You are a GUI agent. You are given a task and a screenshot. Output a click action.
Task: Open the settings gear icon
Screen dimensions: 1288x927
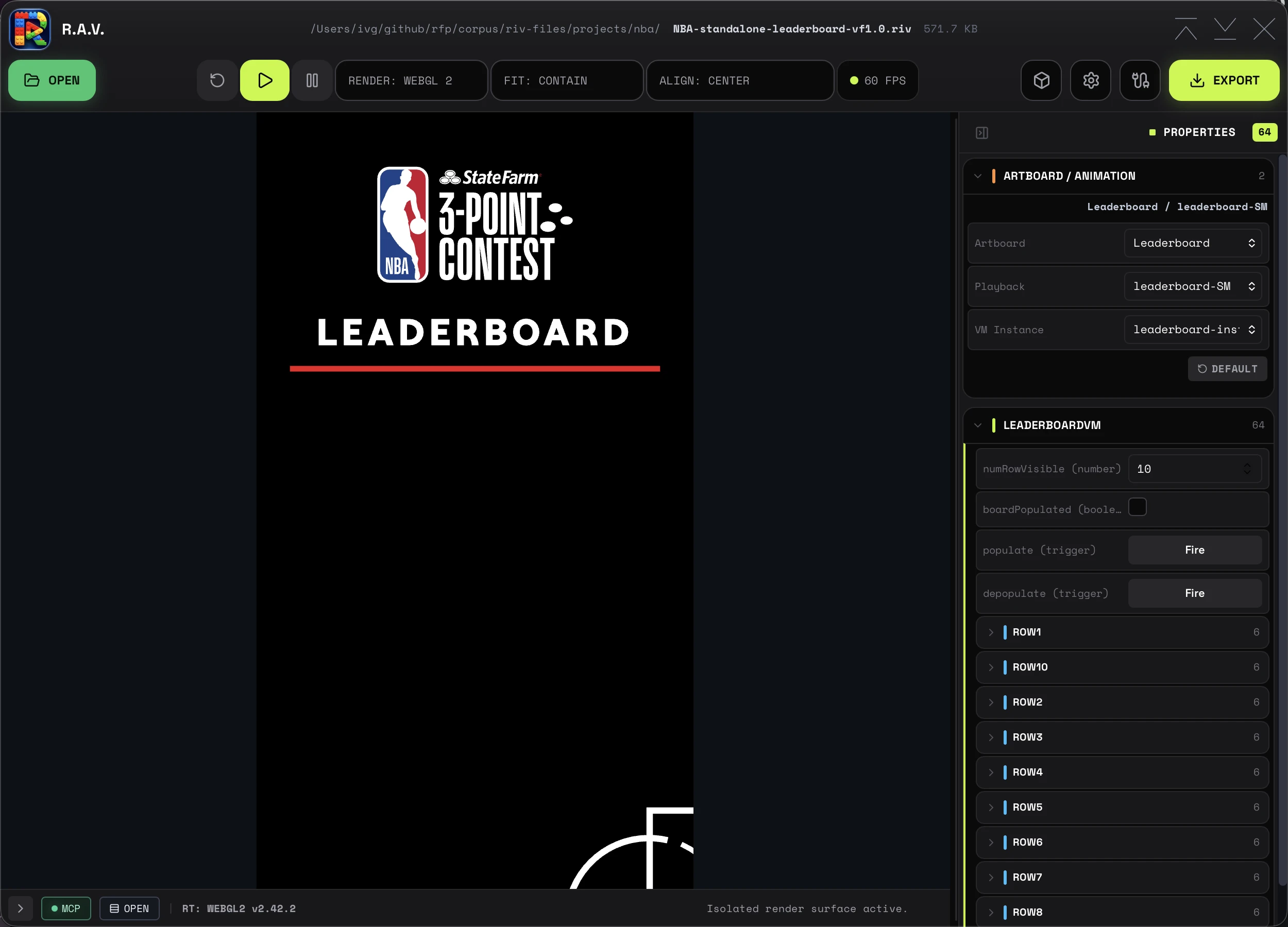1090,80
